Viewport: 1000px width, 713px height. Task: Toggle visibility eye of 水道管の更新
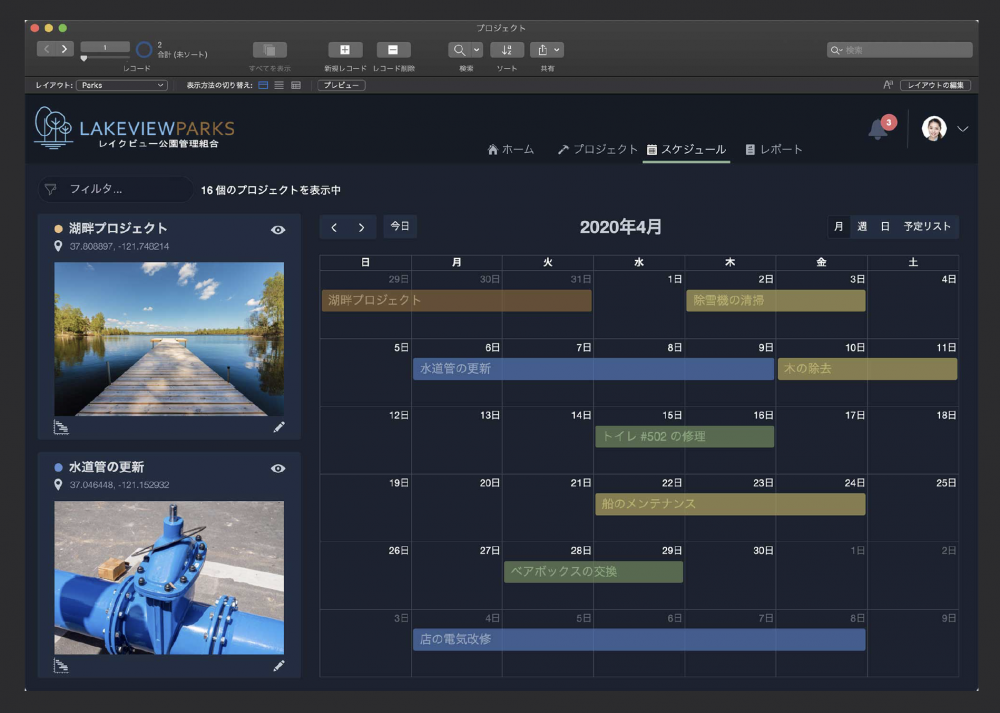click(278, 468)
